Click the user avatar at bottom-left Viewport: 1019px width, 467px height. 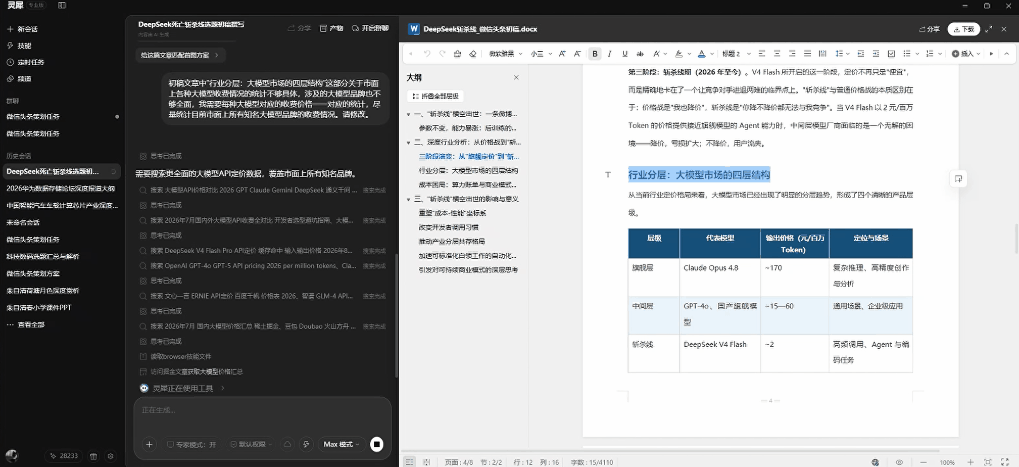point(11,455)
